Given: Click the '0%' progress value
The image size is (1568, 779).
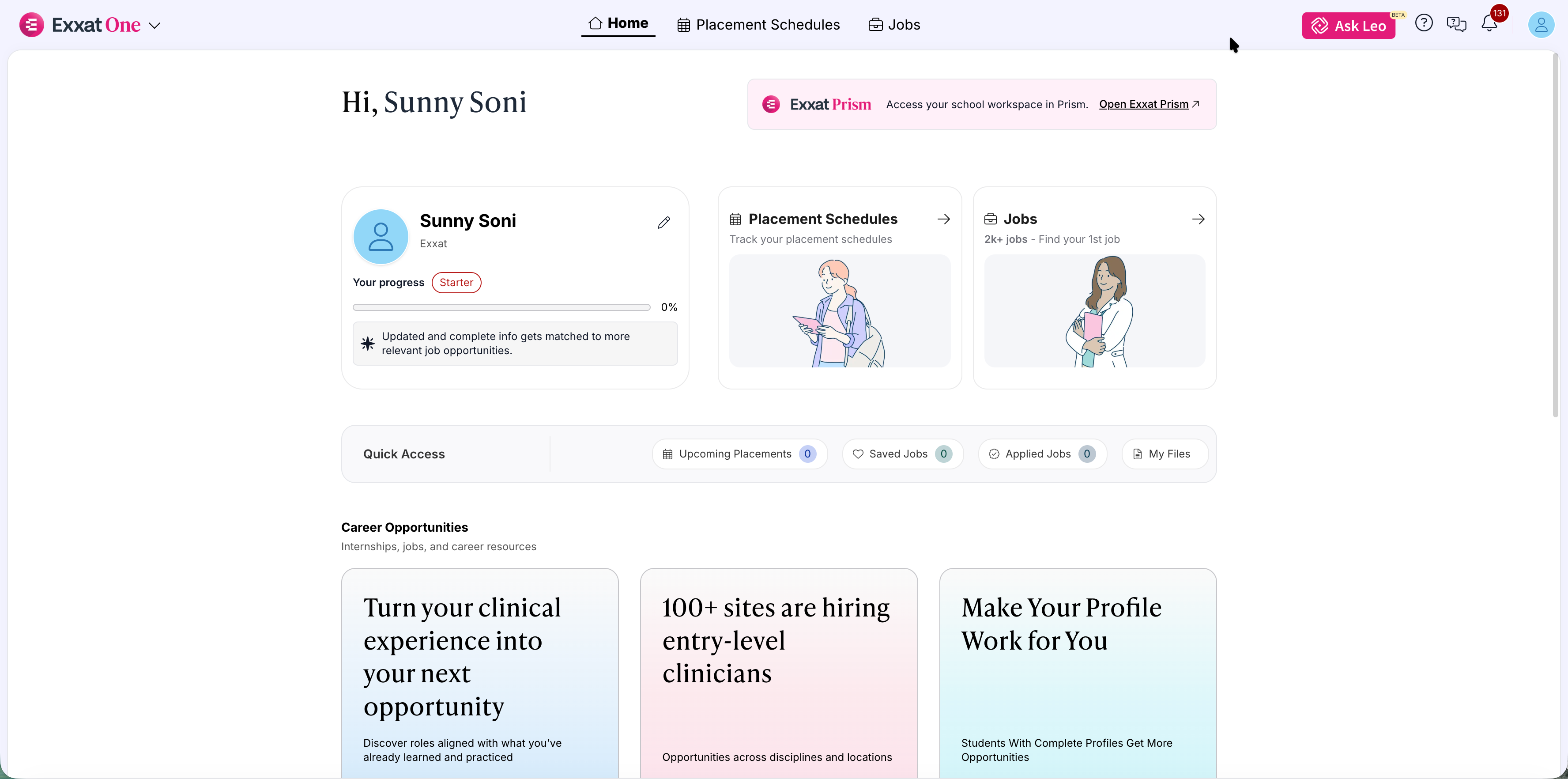Looking at the screenshot, I should click(x=669, y=307).
